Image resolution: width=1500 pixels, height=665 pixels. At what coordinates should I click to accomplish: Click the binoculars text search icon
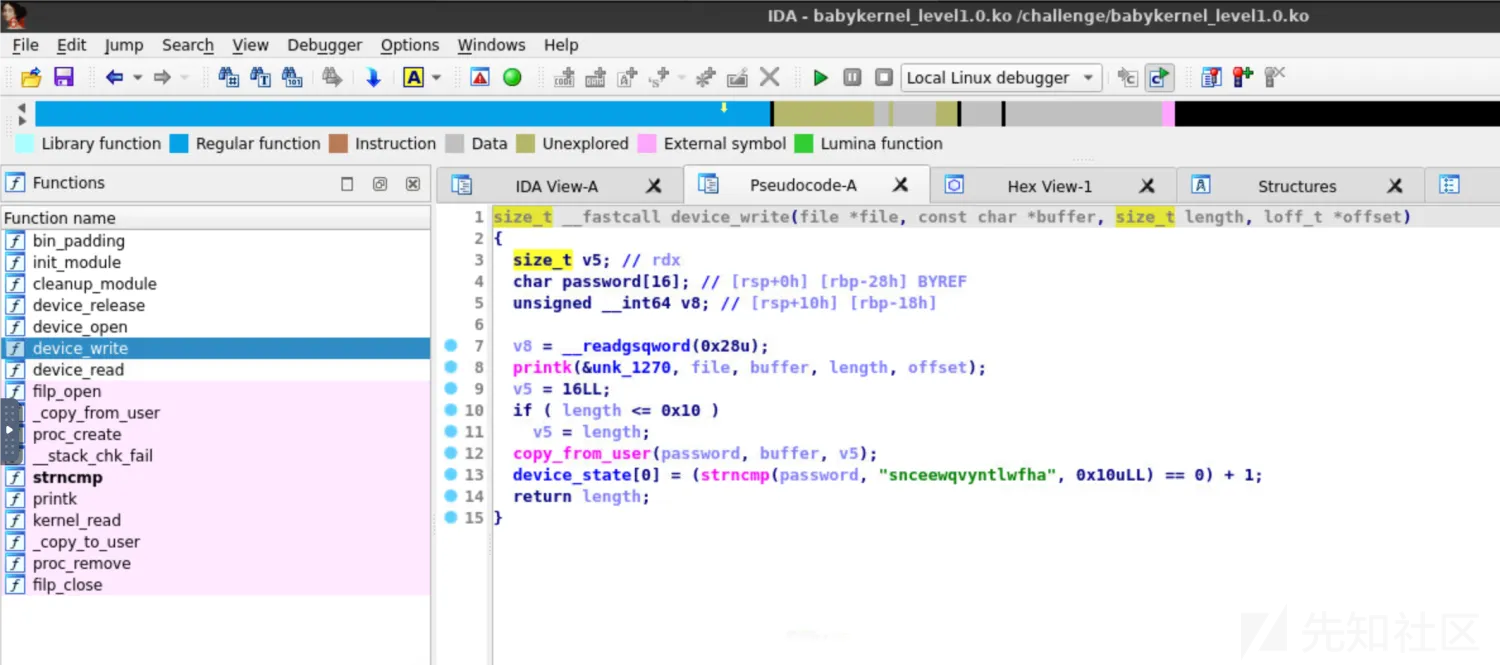pos(260,77)
